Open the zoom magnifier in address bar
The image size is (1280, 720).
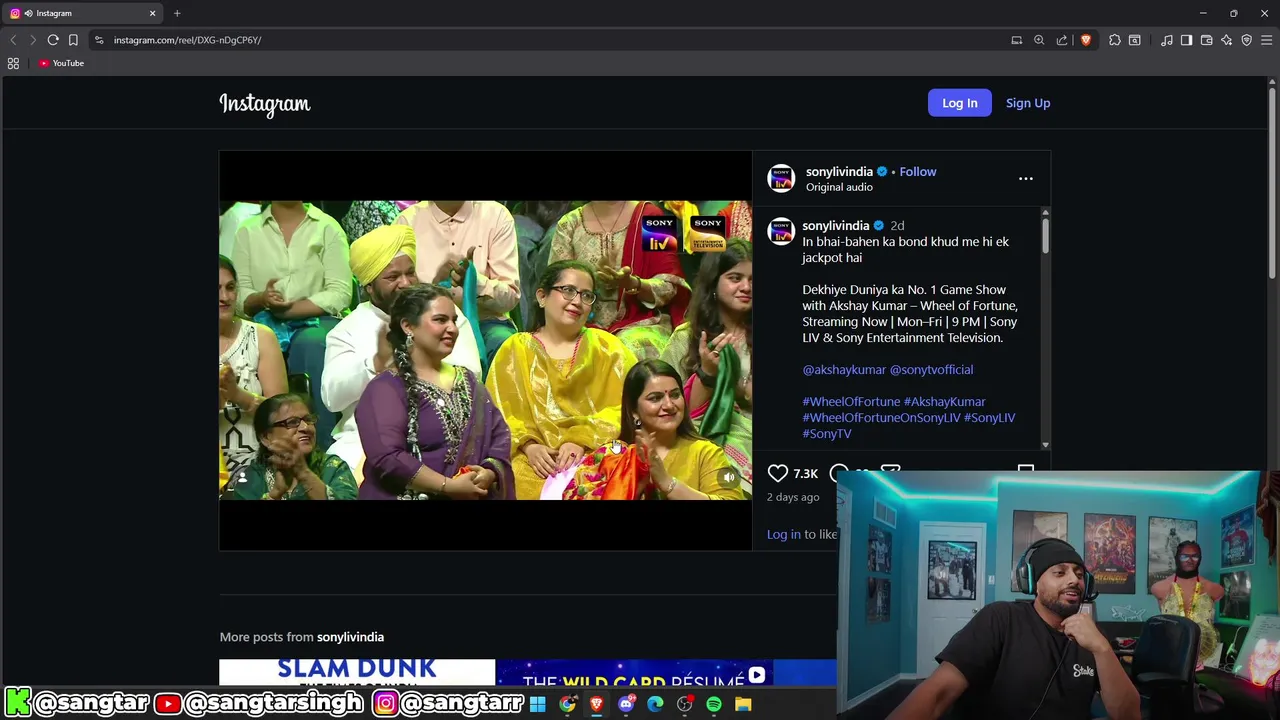(1039, 40)
